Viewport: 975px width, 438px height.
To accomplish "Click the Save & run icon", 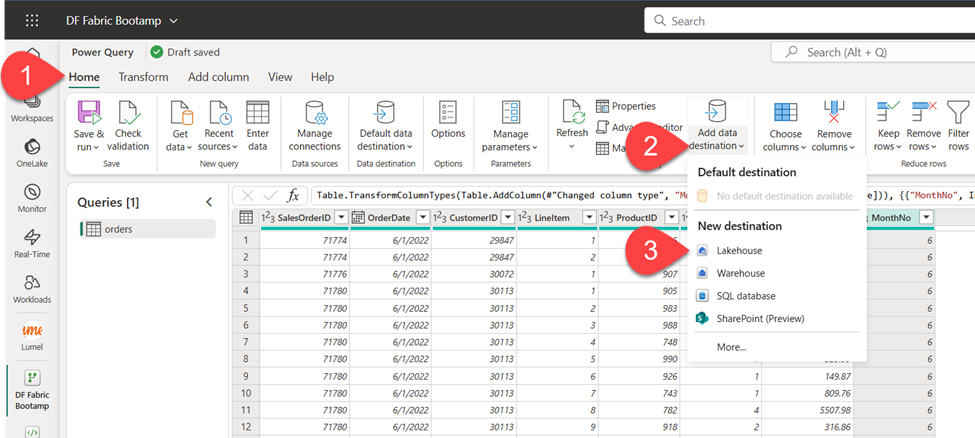I will point(89,113).
